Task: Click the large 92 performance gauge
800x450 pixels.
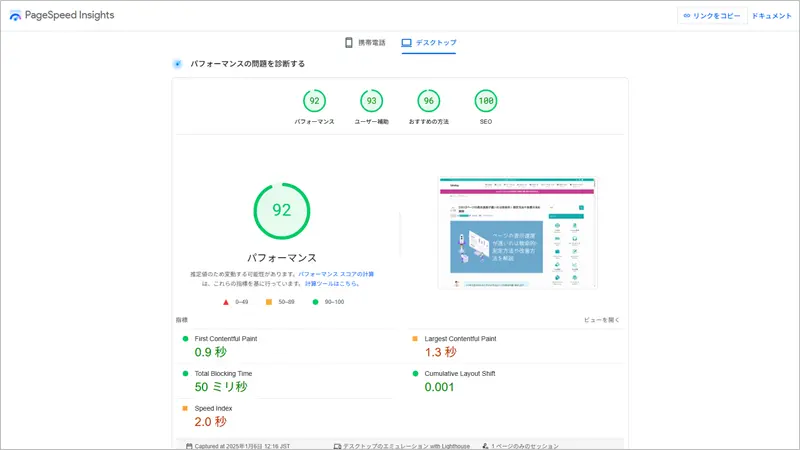Action: tap(281, 210)
